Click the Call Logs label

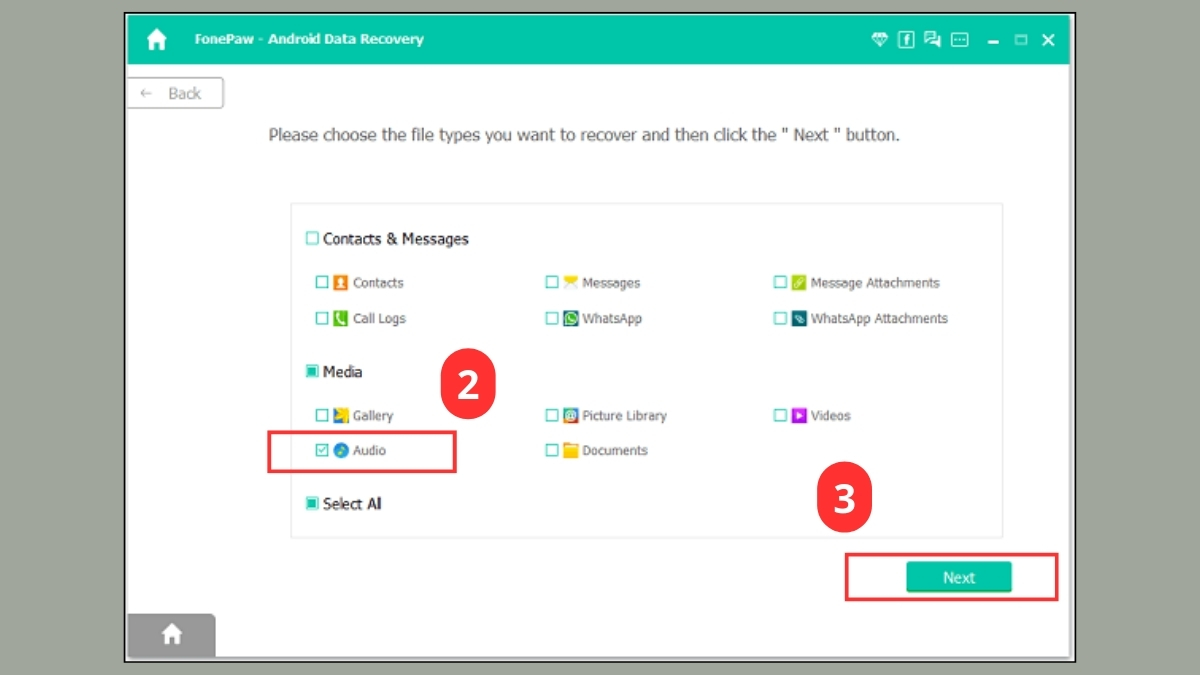[x=379, y=319]
